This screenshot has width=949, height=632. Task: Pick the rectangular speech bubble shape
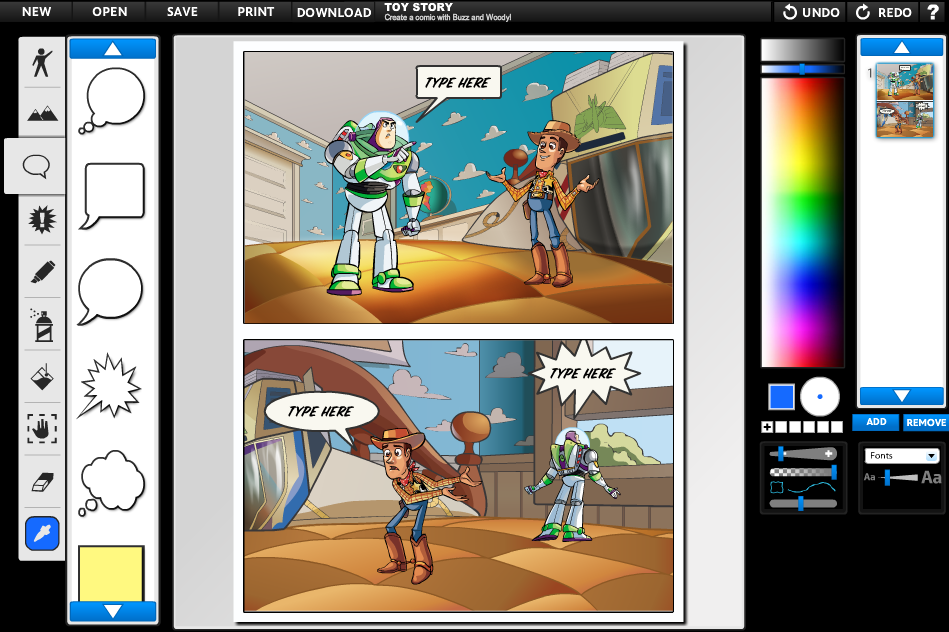113,196
